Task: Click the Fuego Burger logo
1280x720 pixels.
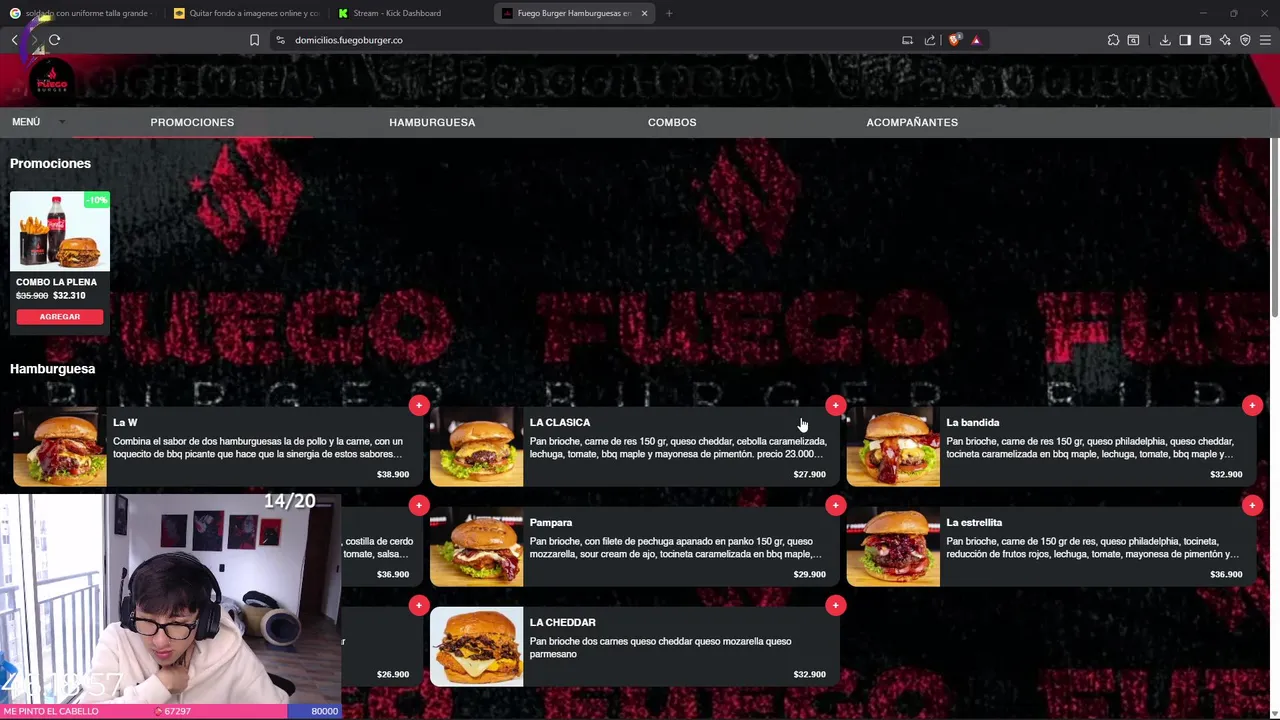Action: (x=52, y=80)
